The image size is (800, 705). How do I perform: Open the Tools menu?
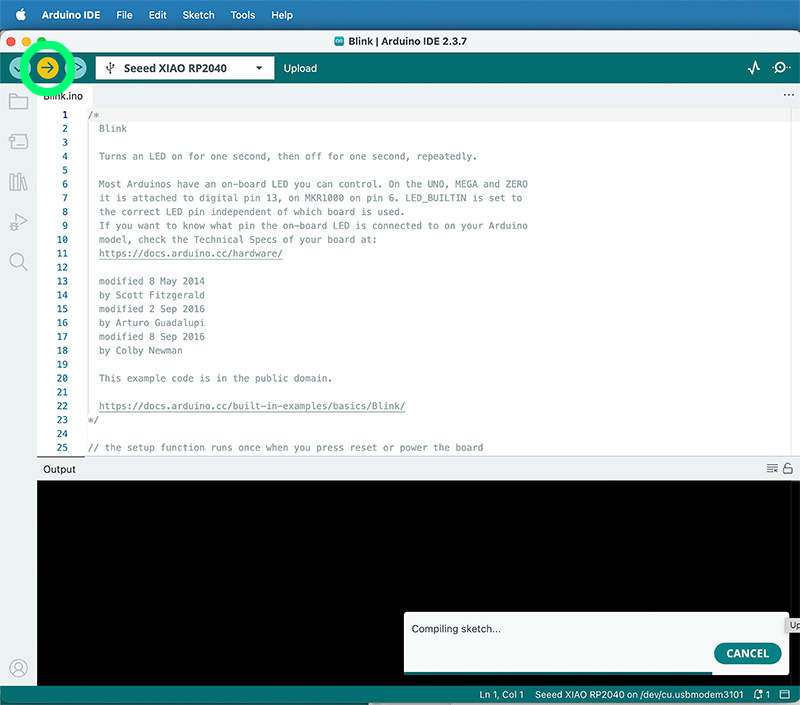(x=242, y=15)
